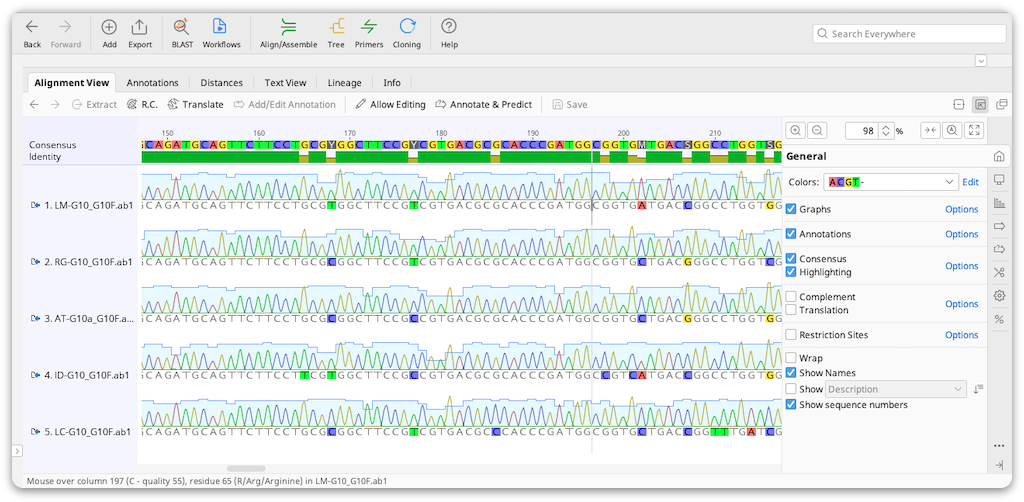Switch to the Annotations tab
This screenshot has height=502, width=1024.
pos(152,83)
